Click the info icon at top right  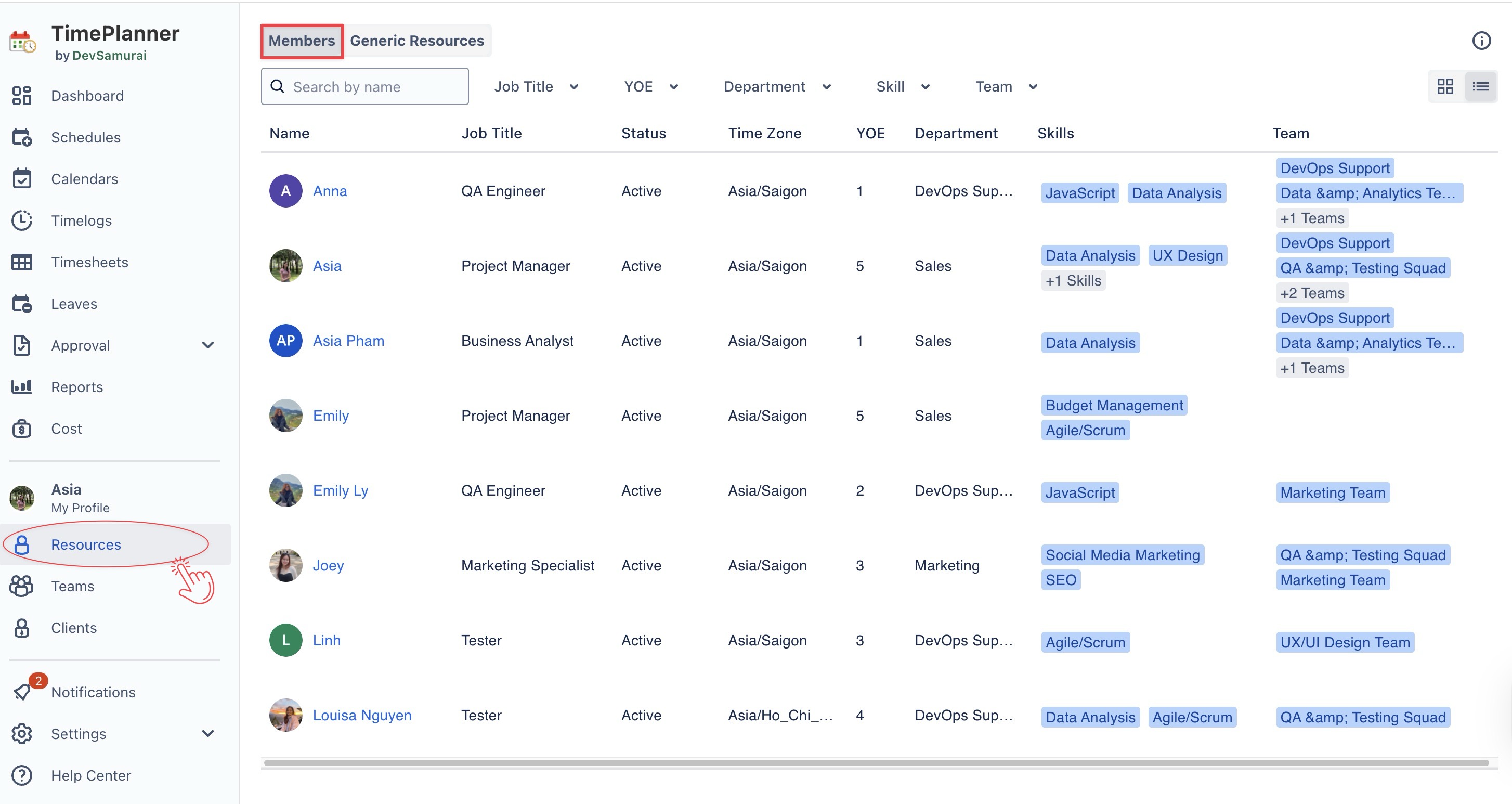coord(1481,41)
